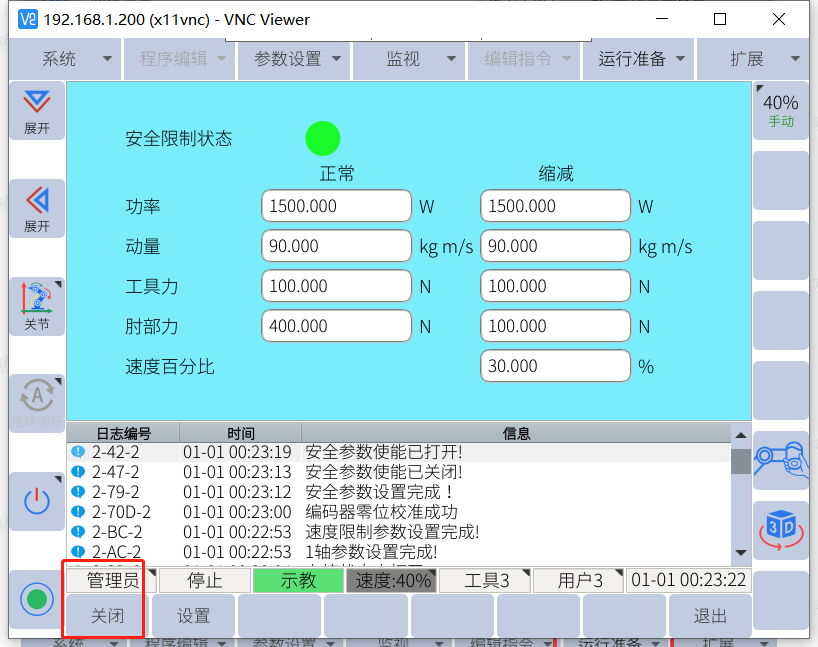Image resolution: width=818 pixels, height=647 pixels.
Task: Open the 3D view icon
Action: (780, 530)
